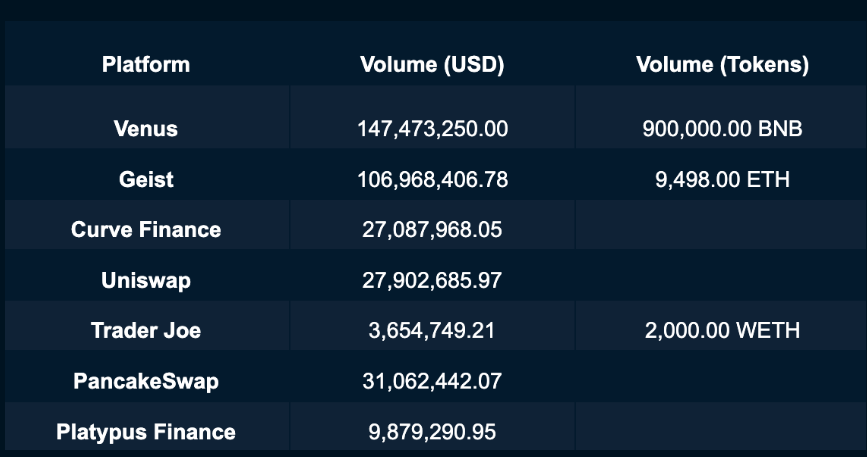Click the 2,000.00 WETH token cell

(x=722, y=330)
